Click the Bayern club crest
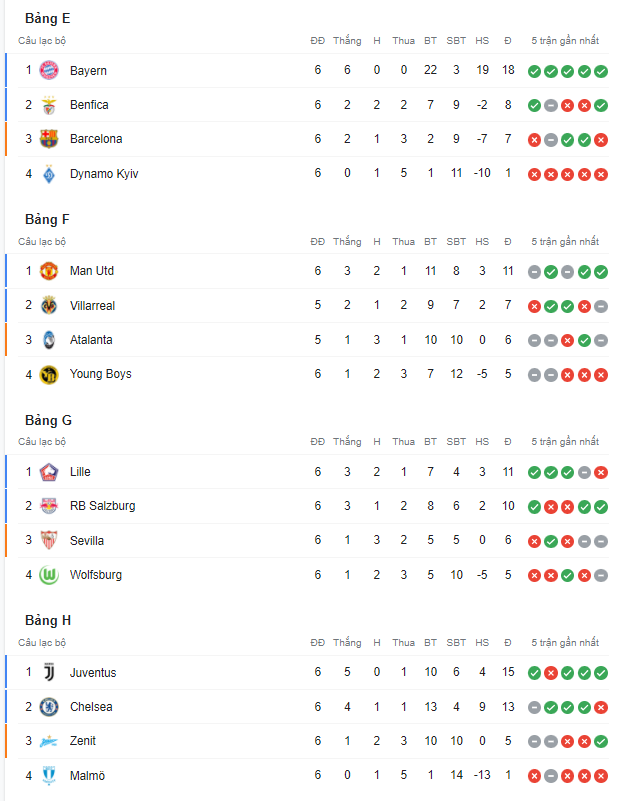Viewport: 628px width, 801px height. point(49,70)
